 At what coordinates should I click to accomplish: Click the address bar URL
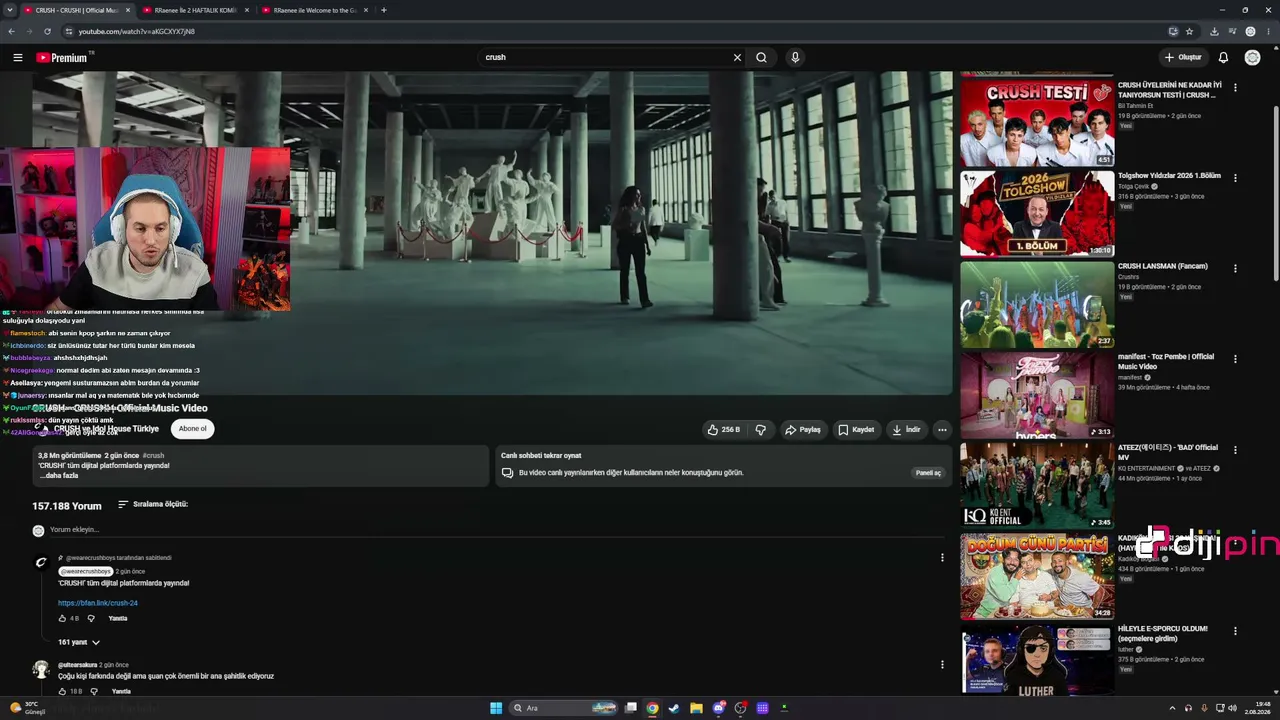coord(137,31)
